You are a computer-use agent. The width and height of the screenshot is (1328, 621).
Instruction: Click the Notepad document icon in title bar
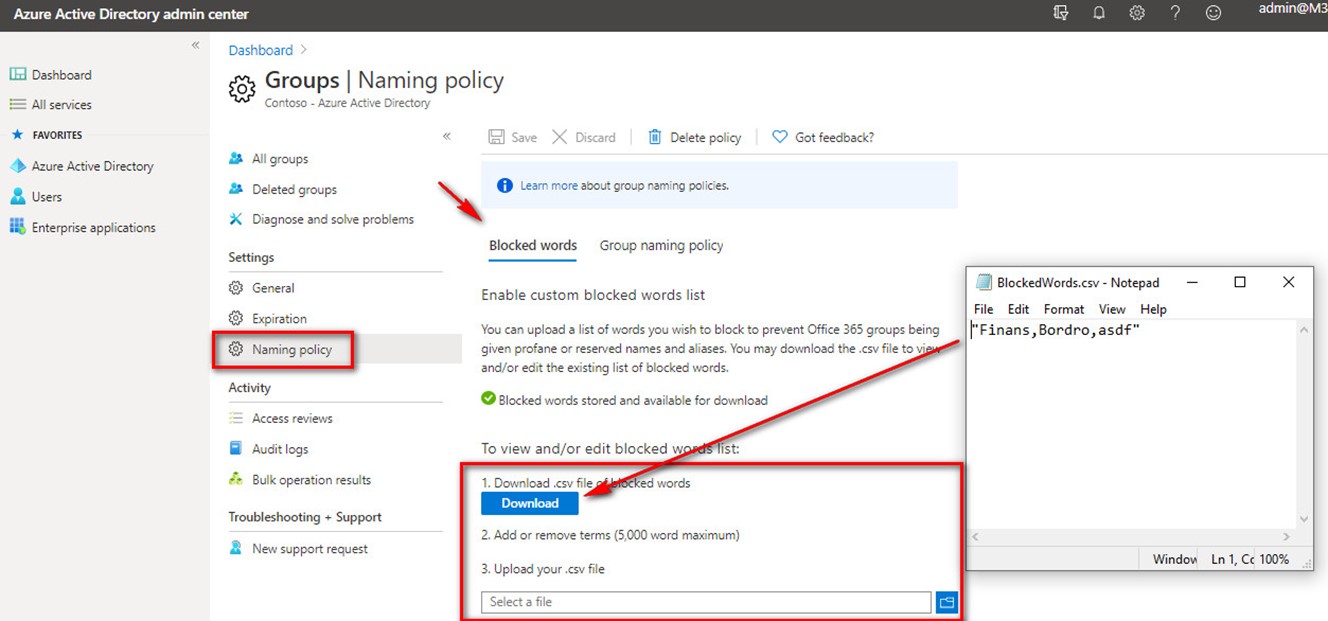[x=984, y=282]
